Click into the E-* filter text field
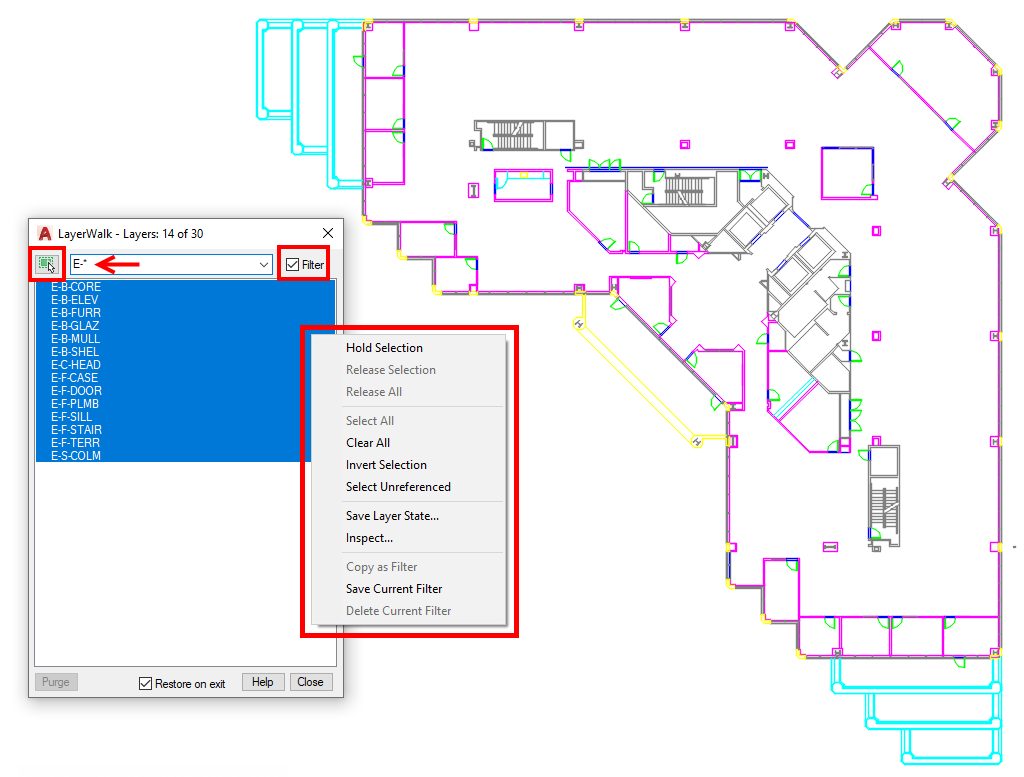 click(163, 264)
